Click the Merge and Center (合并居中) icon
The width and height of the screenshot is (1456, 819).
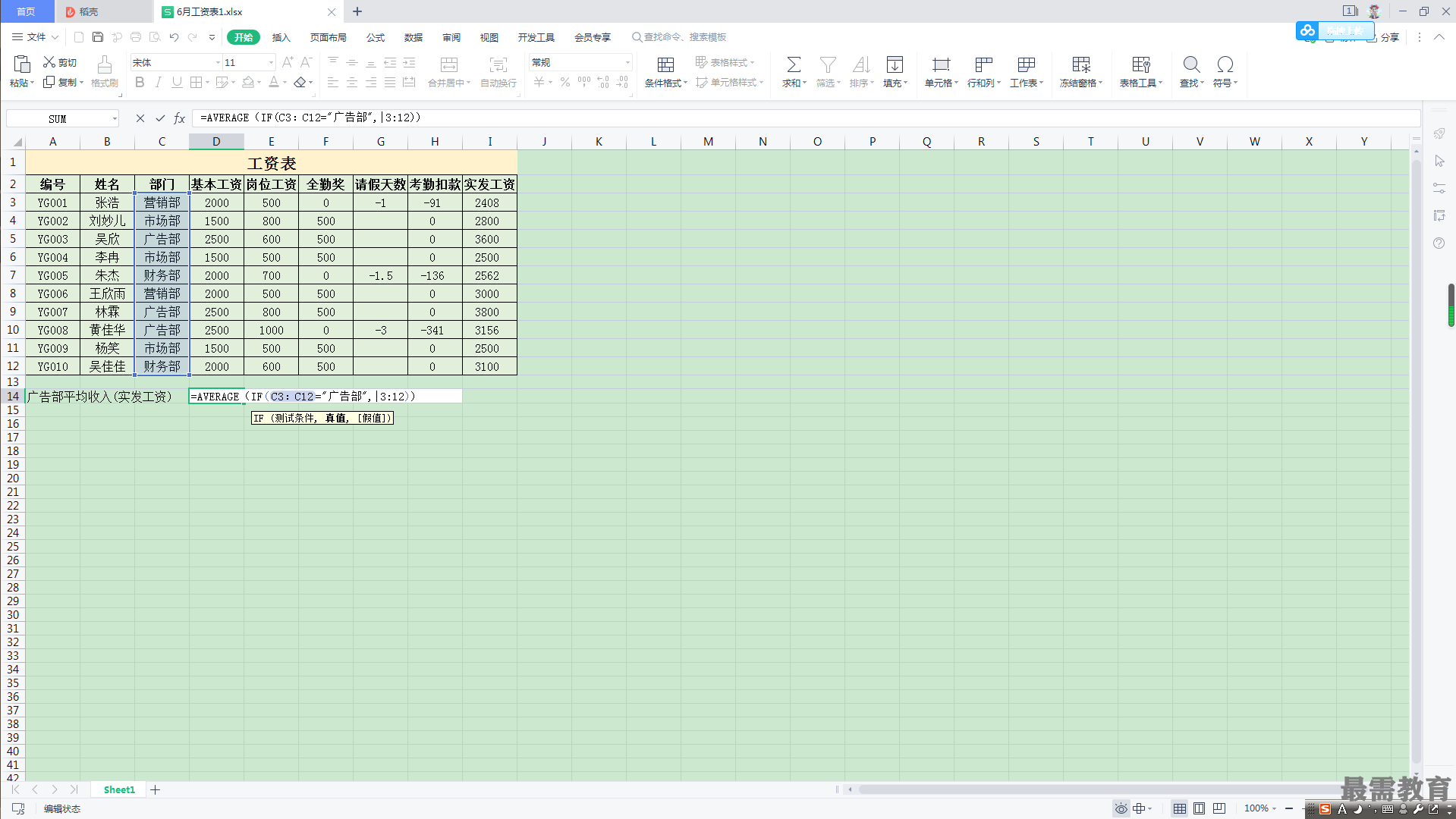449,65
